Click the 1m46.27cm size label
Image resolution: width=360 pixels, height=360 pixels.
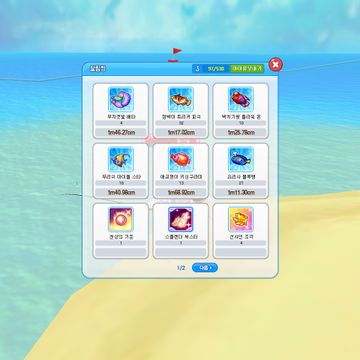pyautogui.click(x=121, y=132)
